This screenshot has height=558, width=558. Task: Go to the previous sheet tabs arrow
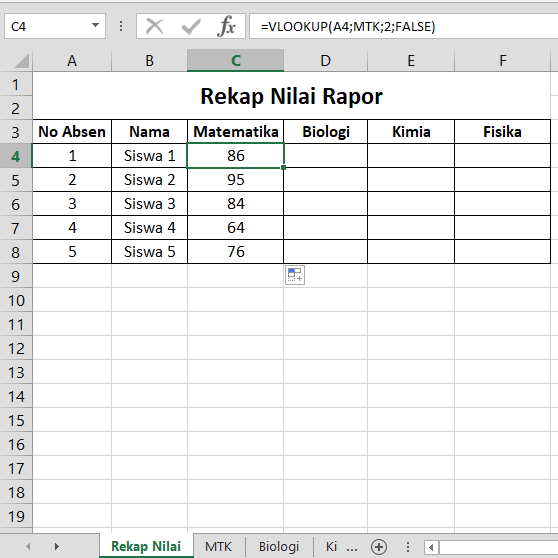tap(28, 546)
